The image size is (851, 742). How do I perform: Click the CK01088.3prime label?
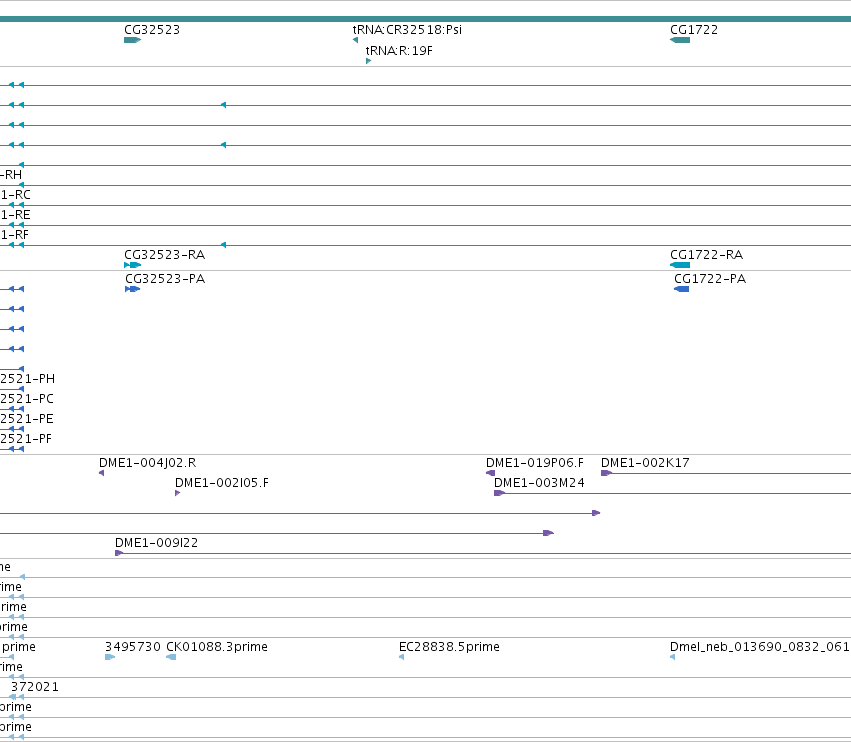pyautogui.click(x=217, y=647)
